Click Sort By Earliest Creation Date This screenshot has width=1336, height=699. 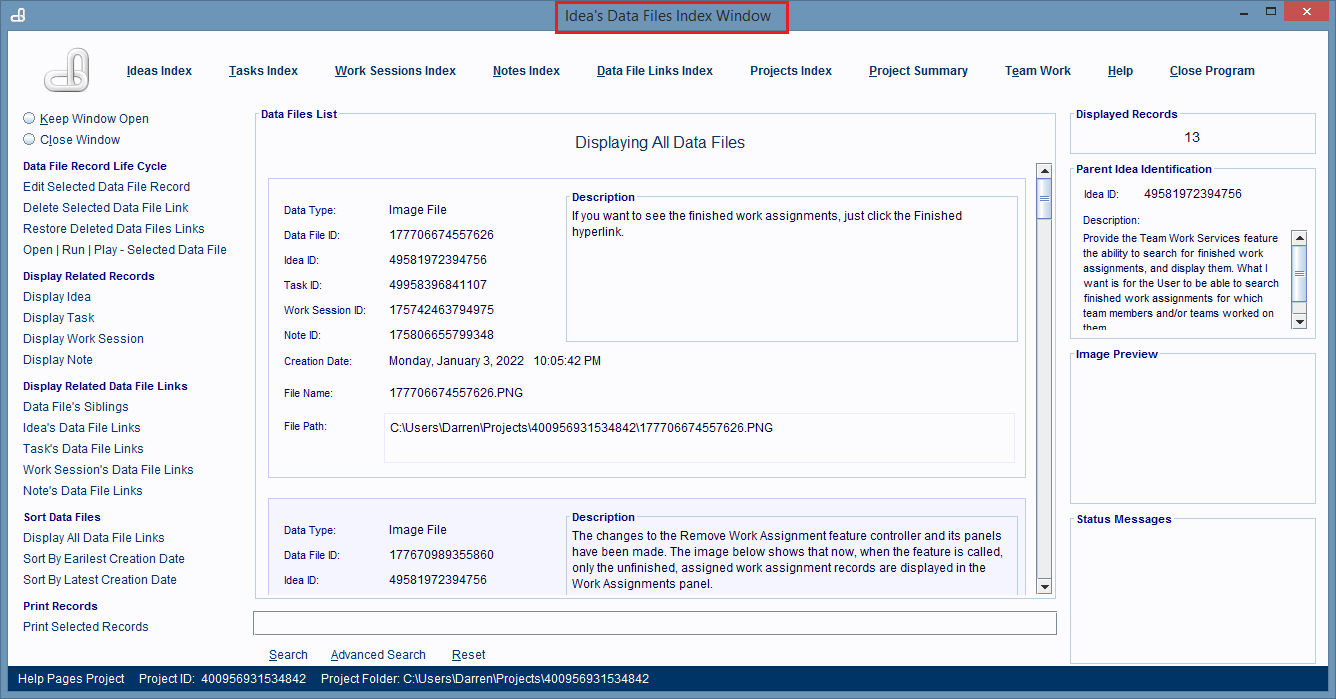click(x=104, y=559)
